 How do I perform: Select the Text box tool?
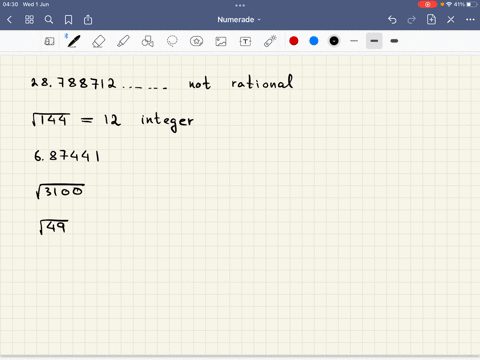coord(245,41)
